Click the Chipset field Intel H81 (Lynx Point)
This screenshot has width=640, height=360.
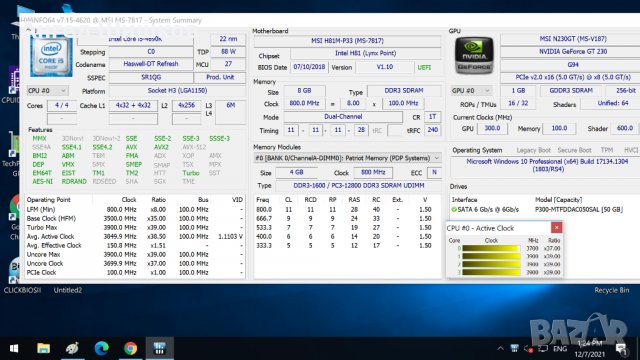pos(365,53)
